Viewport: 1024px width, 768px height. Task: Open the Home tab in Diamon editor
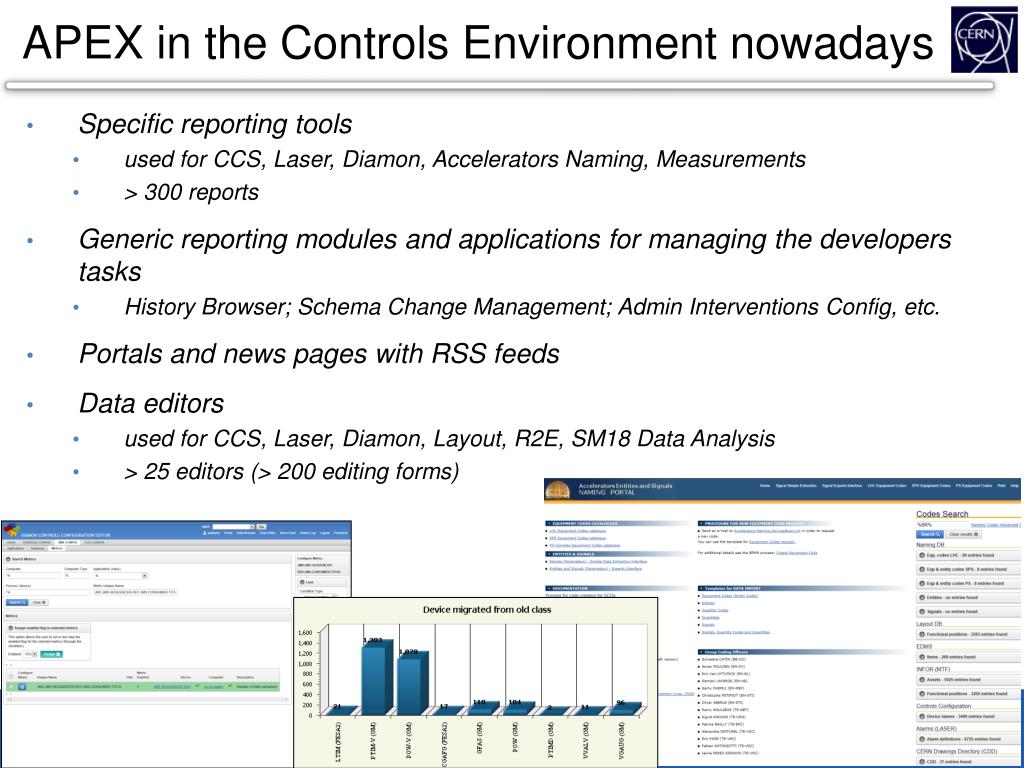(x=11, y=542)
